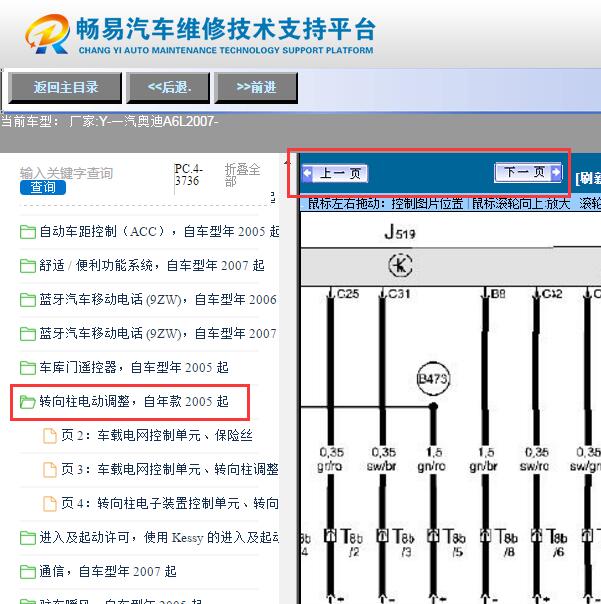Expand folder 舒适/便利功能系统 2007
The width and height of the screenshot is (601, 604).
(152, 265)
